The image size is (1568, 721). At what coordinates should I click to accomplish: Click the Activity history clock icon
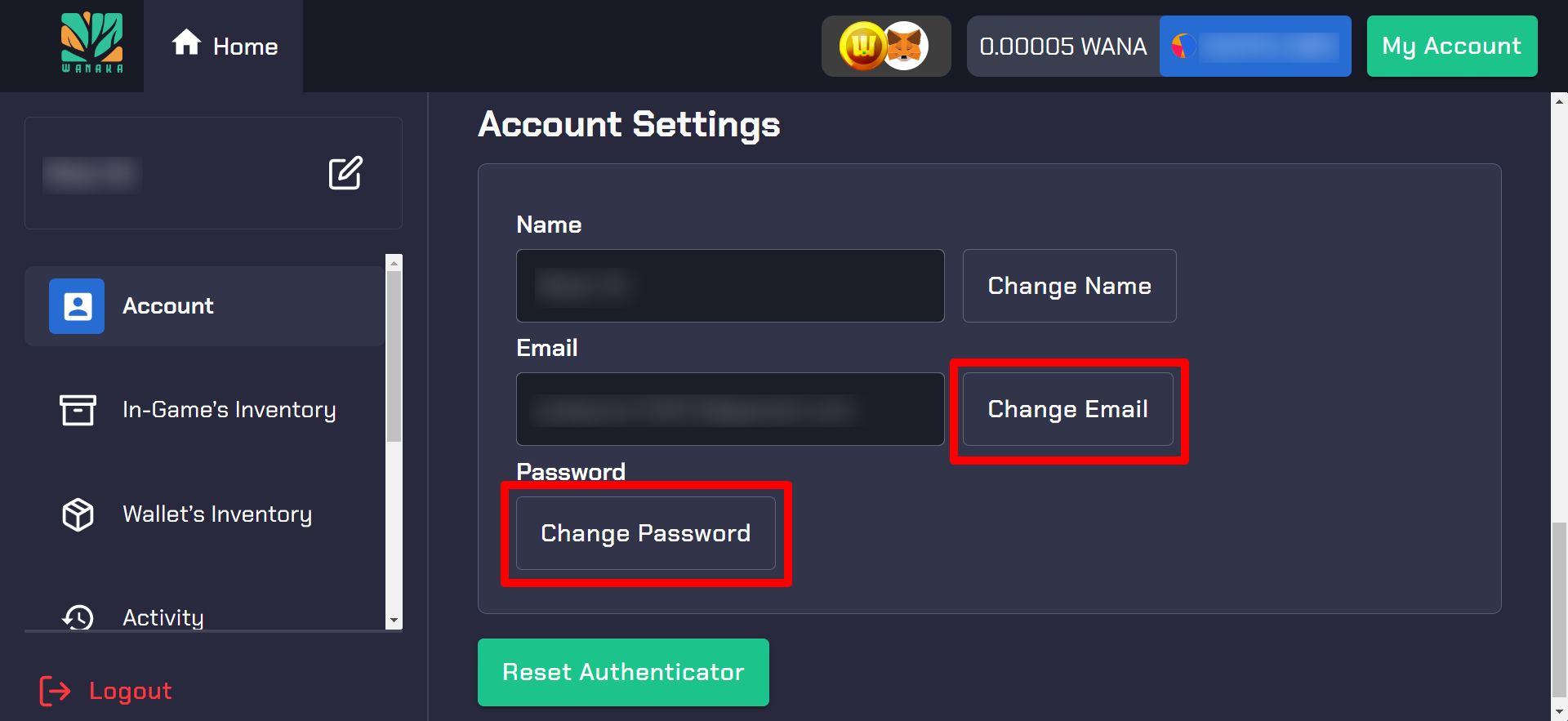point(78,617)
